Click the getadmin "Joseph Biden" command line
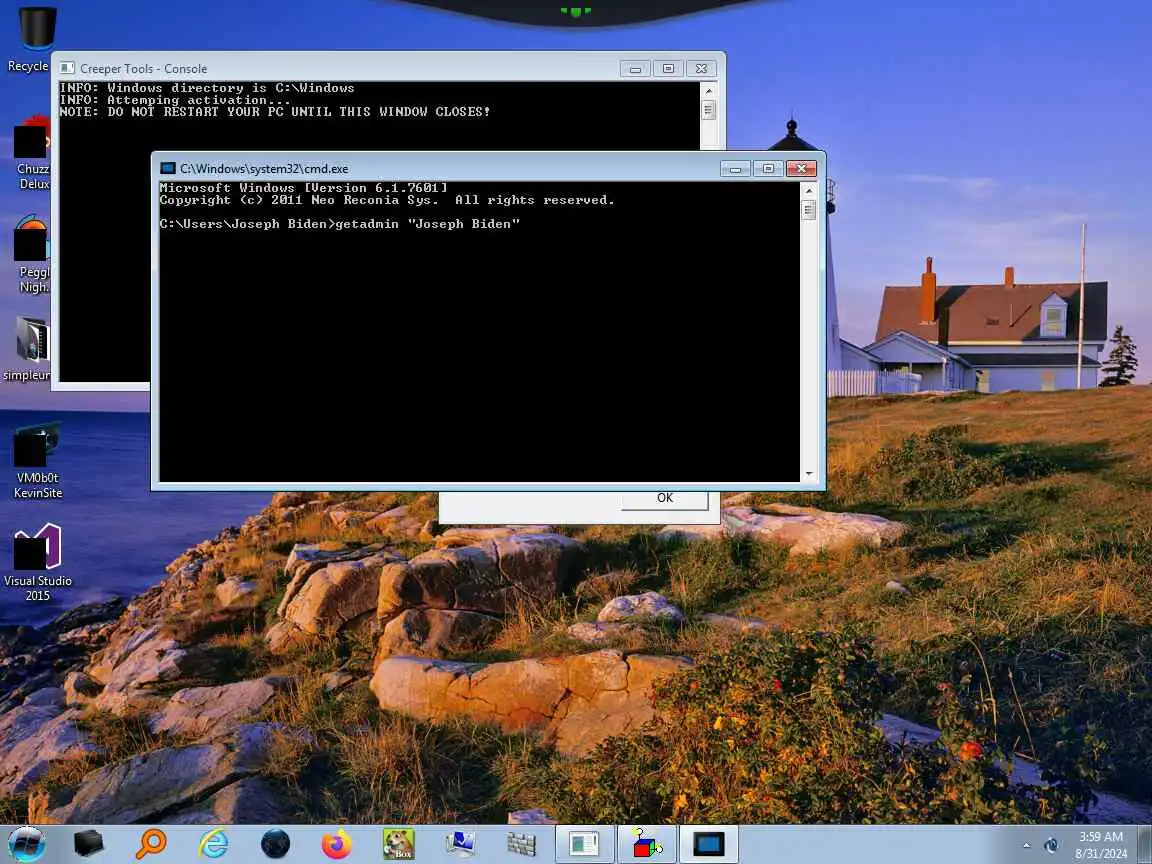The height and width of the screenshot is (864, 1152). [339, 224]
